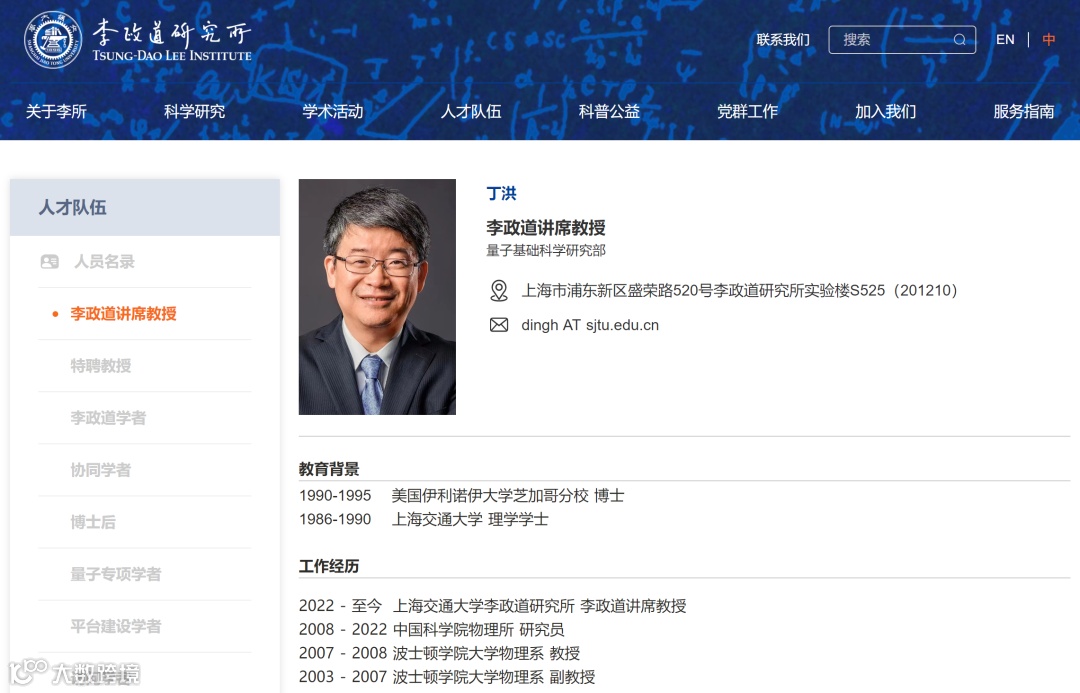The height and width of the screenshot is (693, 1080).
Task: Click the 1990-1995 美国伊利诺伊大学 row
Action: pos(461,496)
